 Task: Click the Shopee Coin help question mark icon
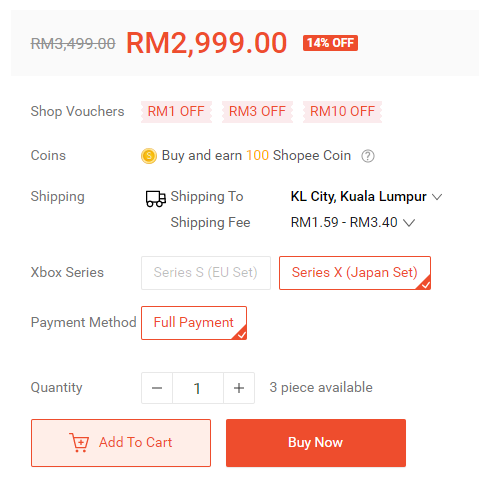[368, 156]
